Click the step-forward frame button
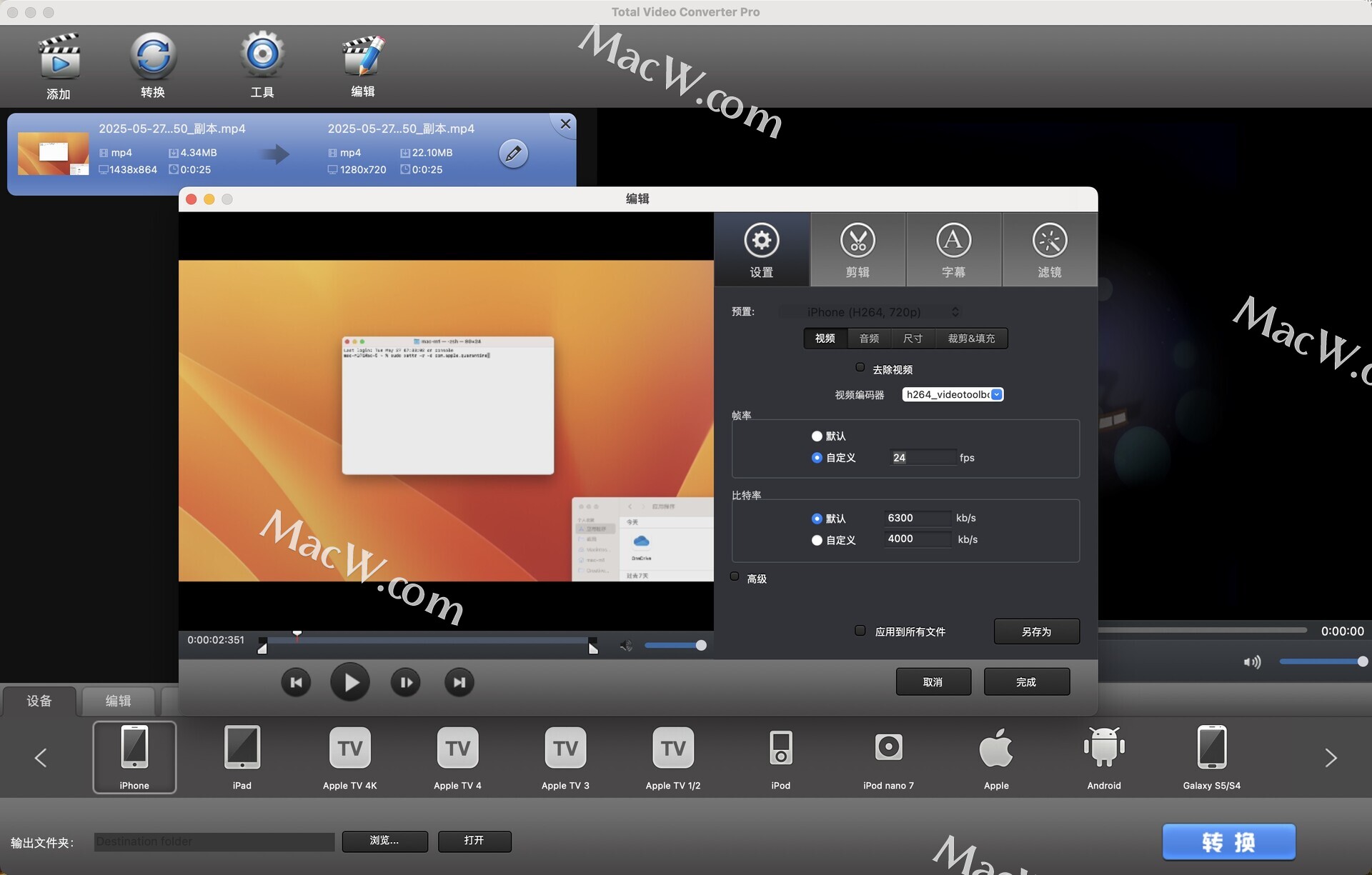The width and height of the screenshot is (1372, 875). coord(405,683)
